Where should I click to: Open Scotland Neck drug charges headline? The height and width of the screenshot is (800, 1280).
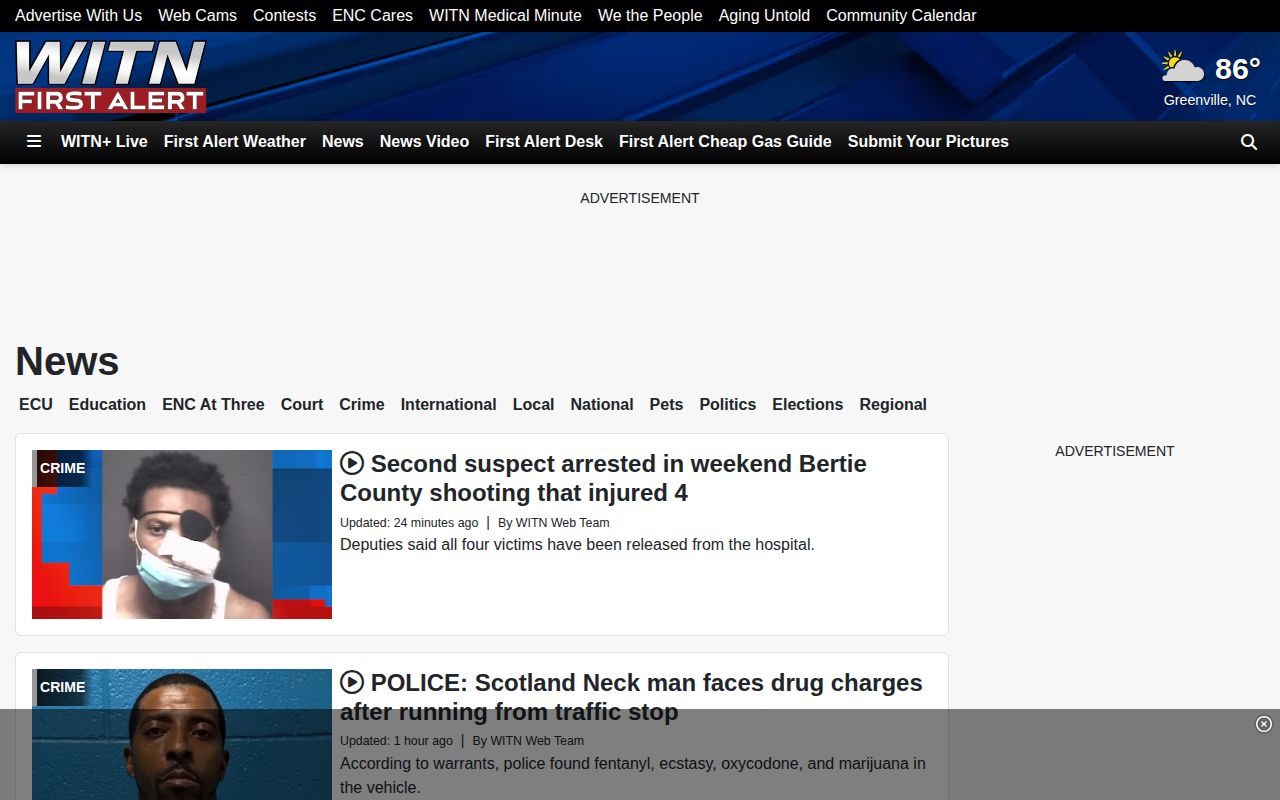pos(632,697)
